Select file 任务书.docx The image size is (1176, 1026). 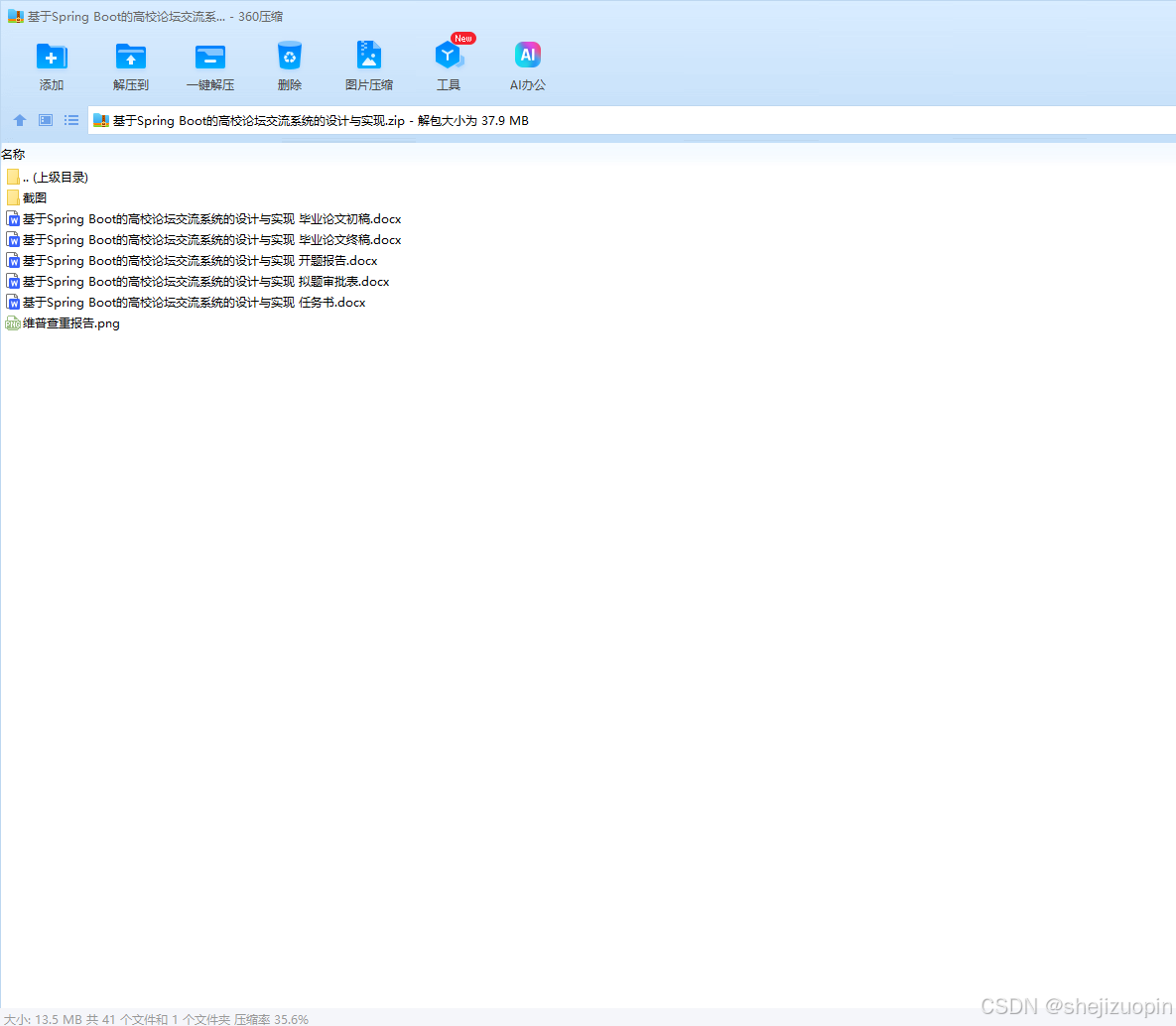(194, 303)
